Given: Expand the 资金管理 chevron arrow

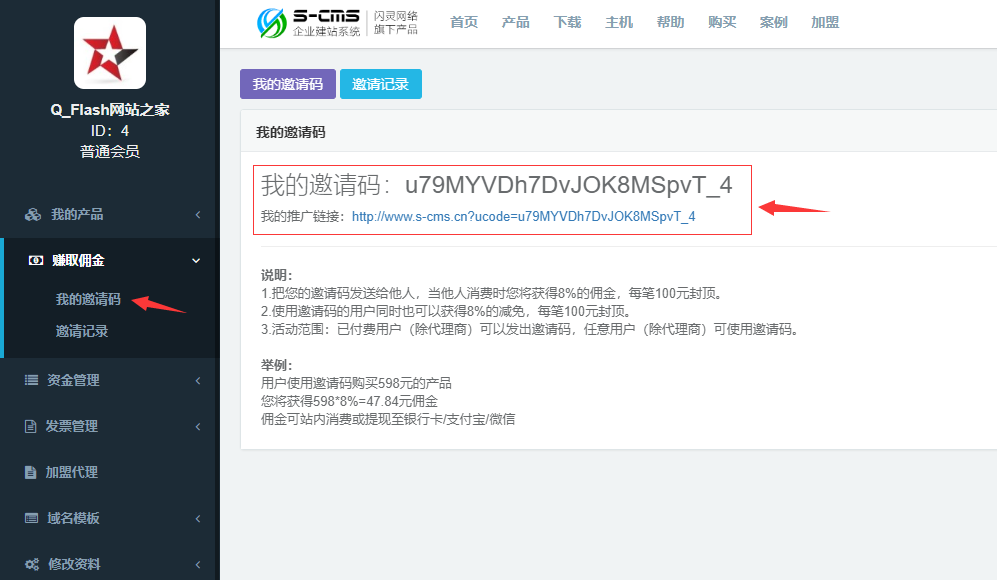Looking at the screenshot, I should tap(197, 380).
